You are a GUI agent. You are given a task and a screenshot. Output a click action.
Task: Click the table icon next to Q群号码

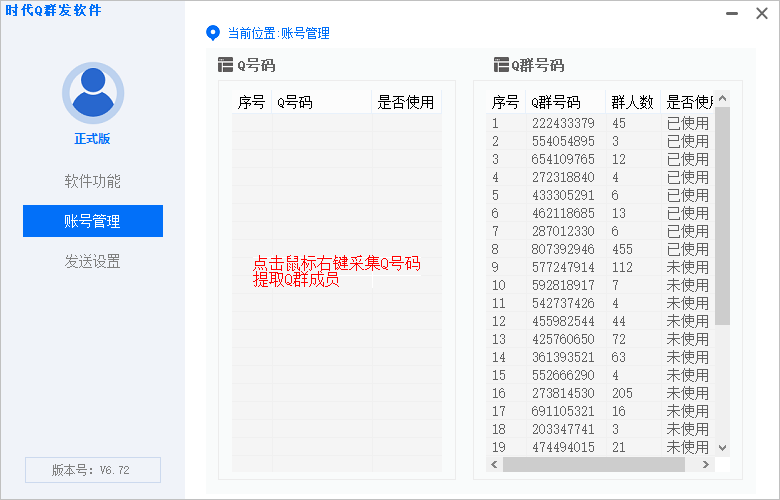coord(501,66)
